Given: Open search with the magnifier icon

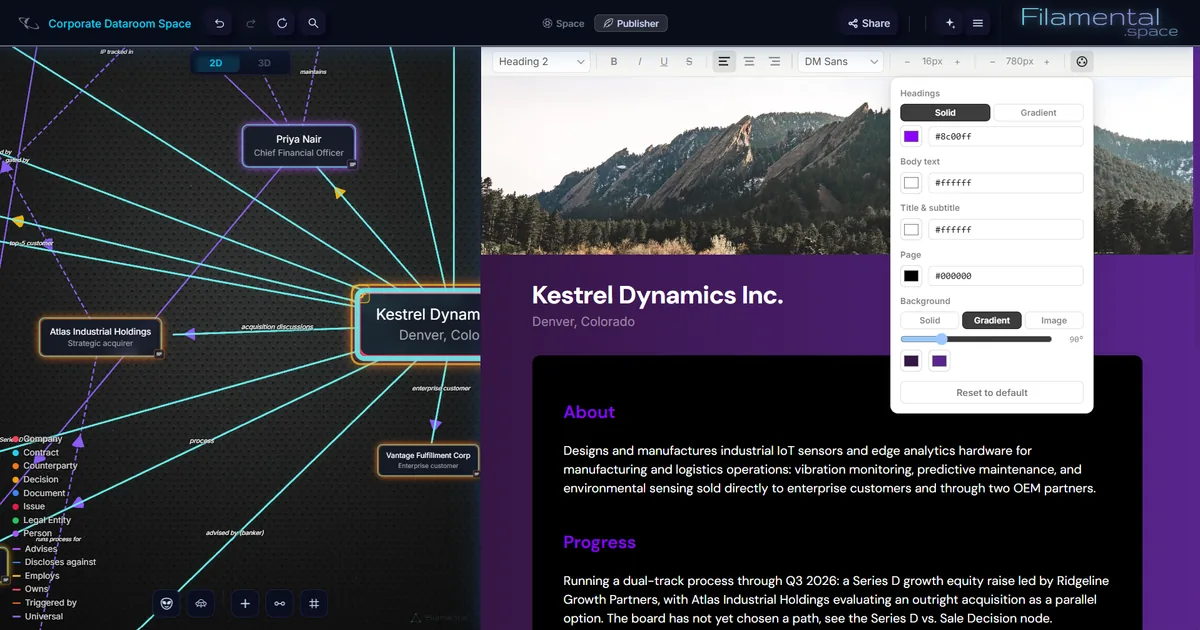Looking at the screenshot, I should pyautogui.click(x=314, y=23).
